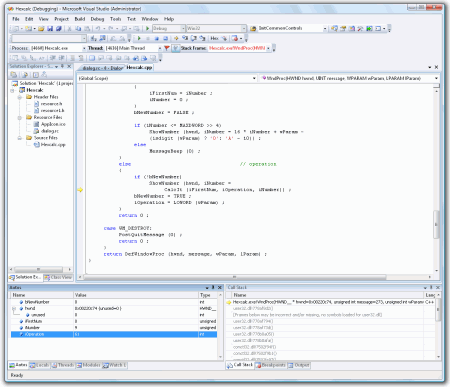Screen dimensions: 450x387
Task: Toggle the show threads in source button
Action: coord(176,48)
